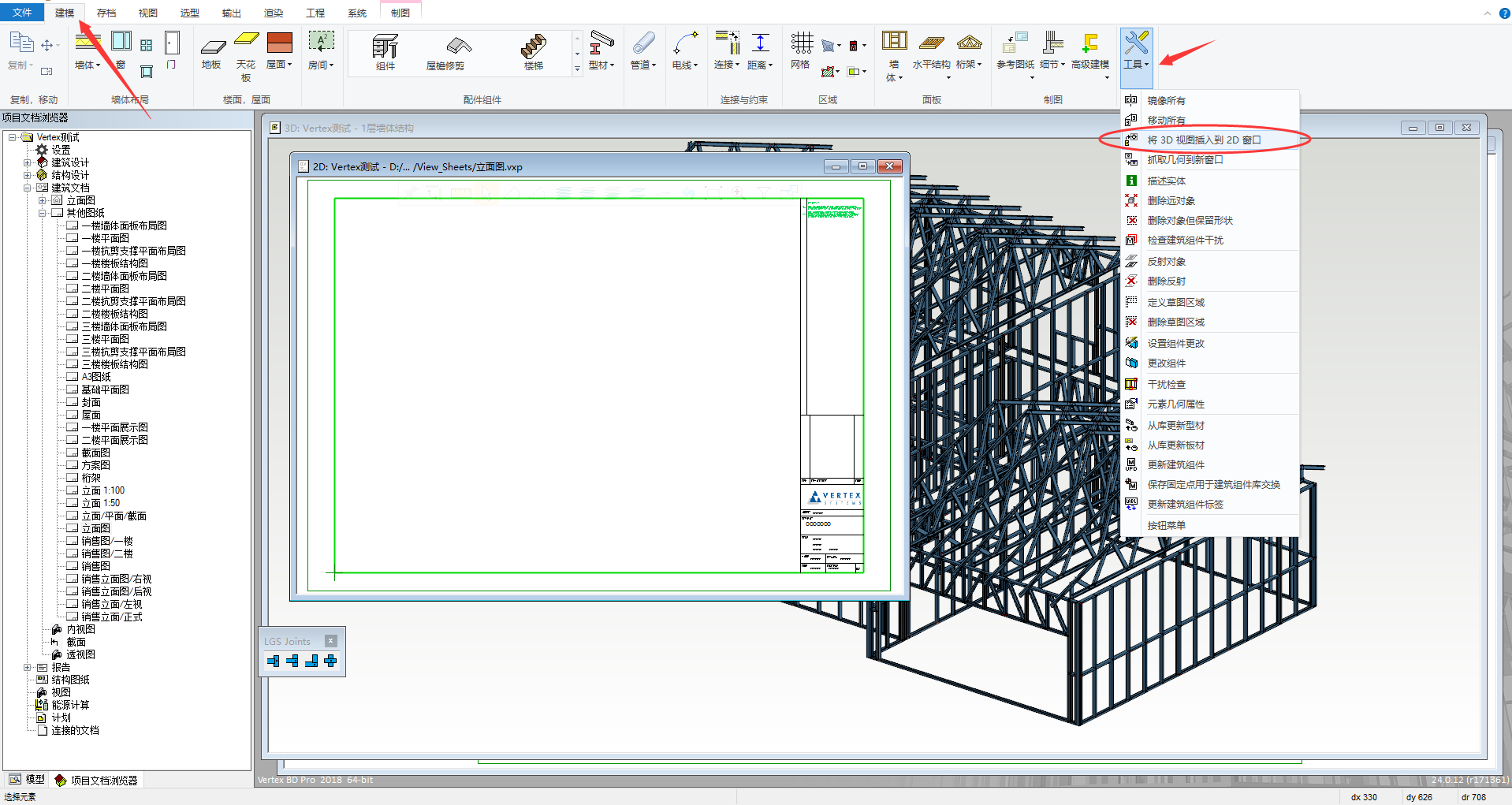Open the 视图 ribbon tab
This screenshot has width=1512, height=805.
click(148, 13)
